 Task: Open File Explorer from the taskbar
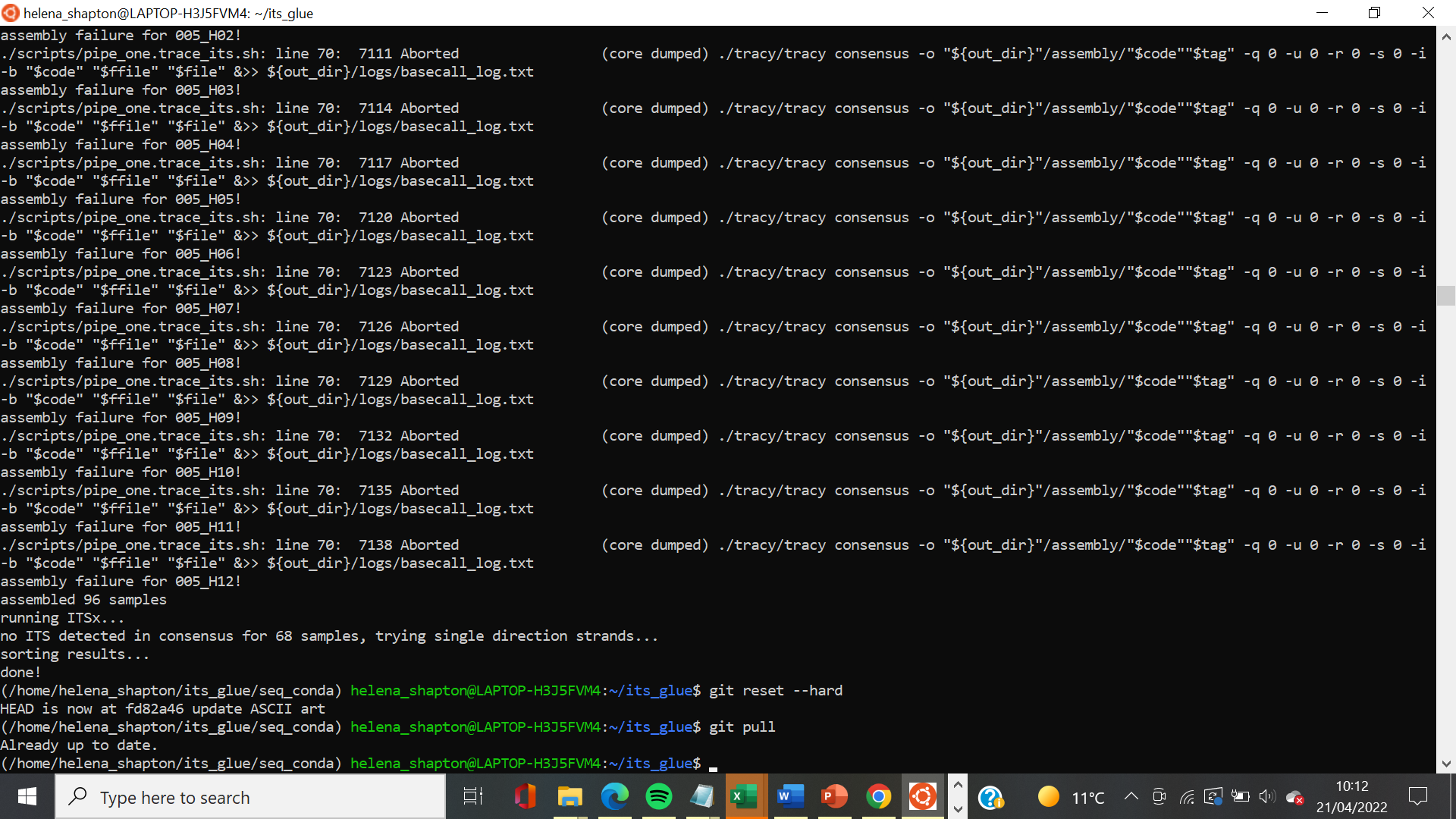pyautogui.click(x=571, y=796)
